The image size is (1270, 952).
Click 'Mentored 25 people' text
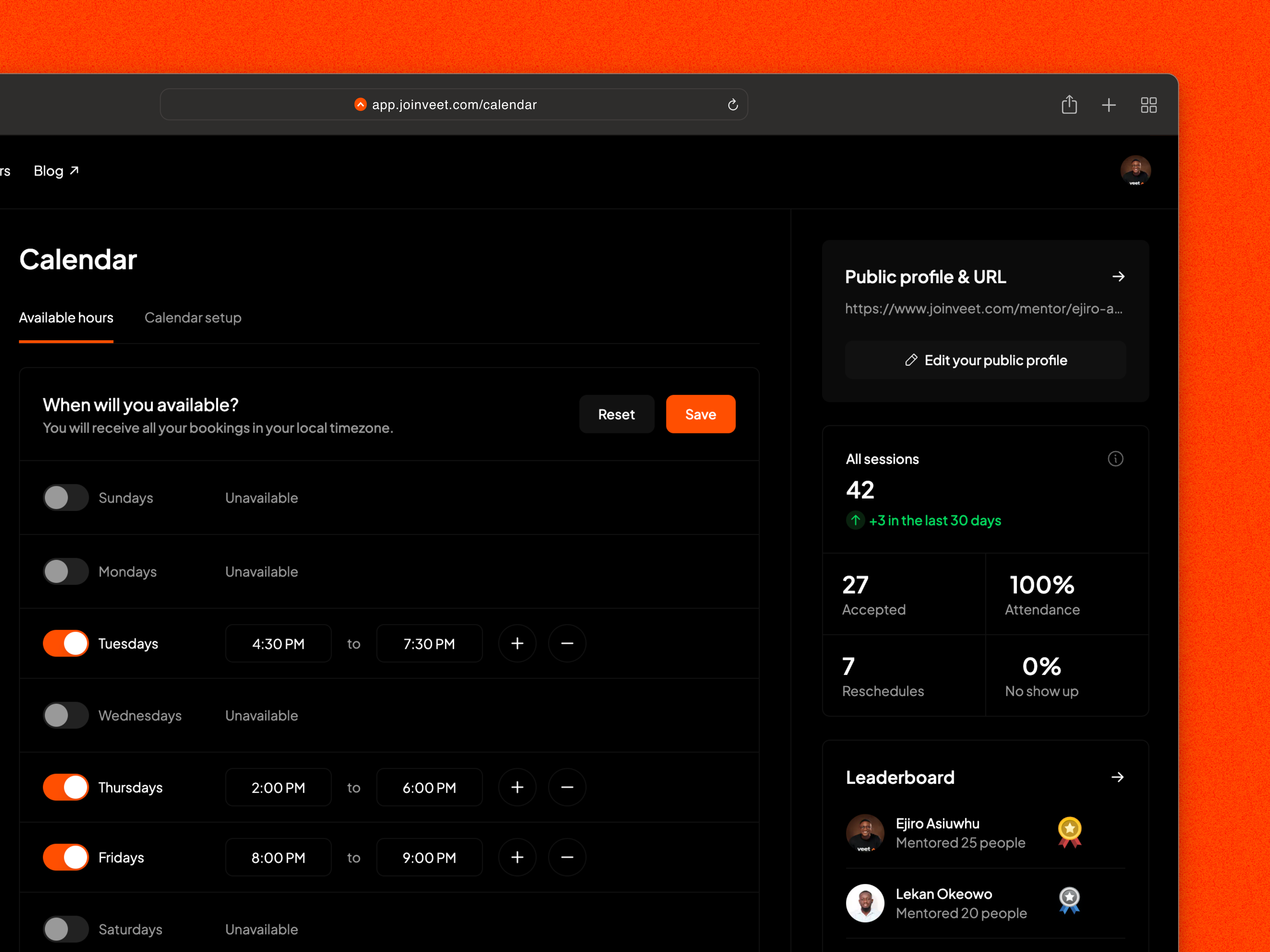pyautogui.click(x=960, y=842)
